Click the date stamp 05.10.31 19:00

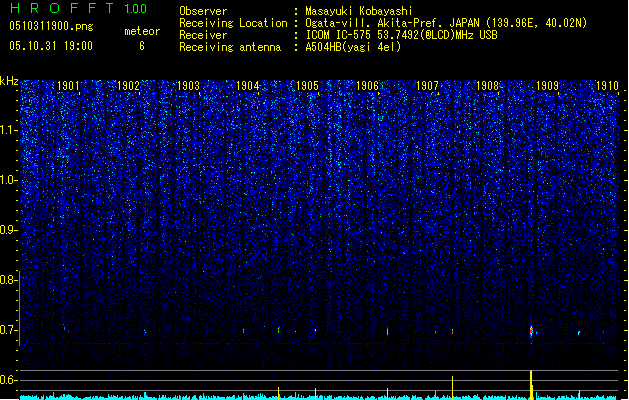51,46
